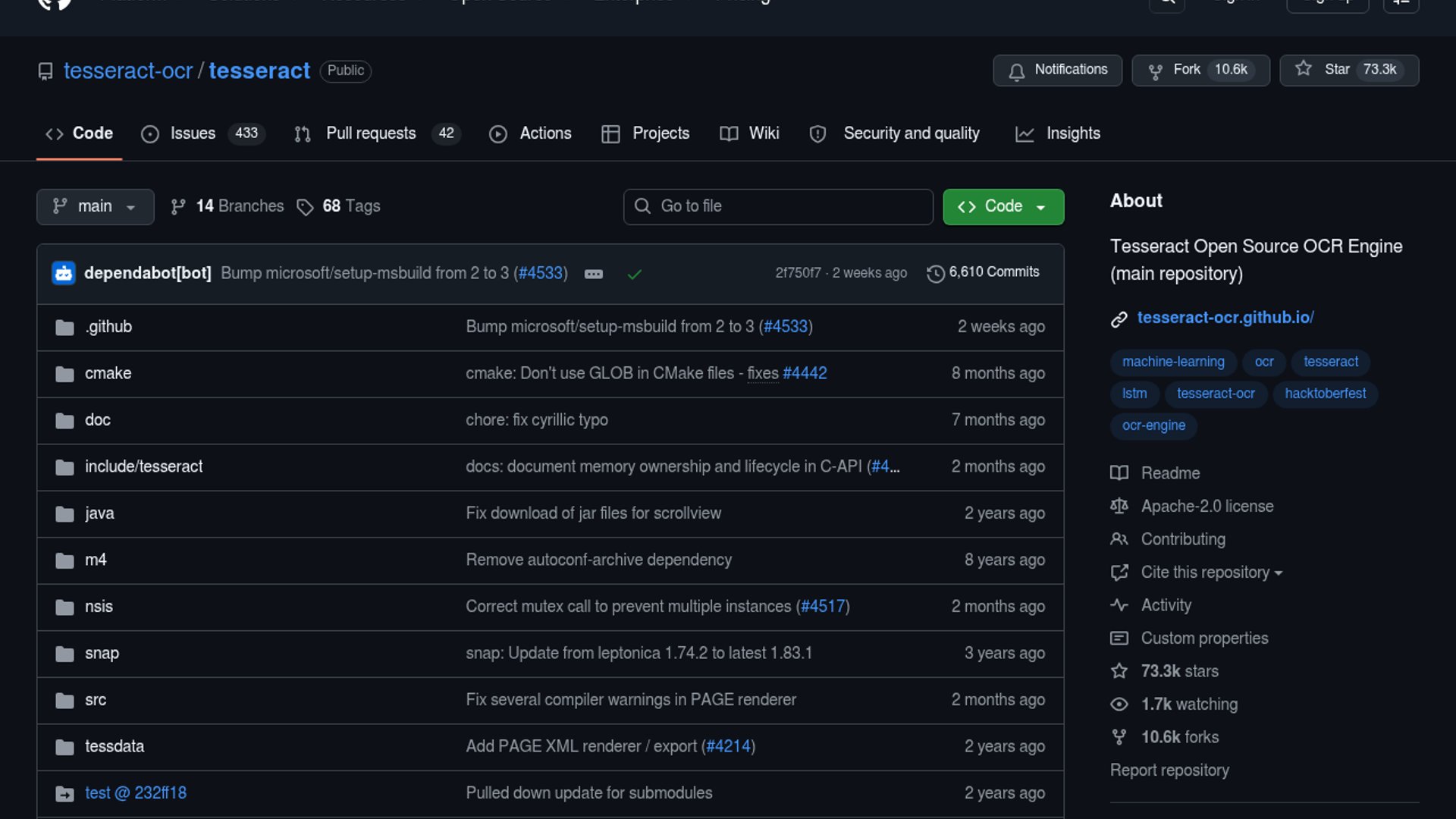This screenshot has width=1456, height=819.
Task: Select the machine-learning topic tag
Action: coord(1172,362)
